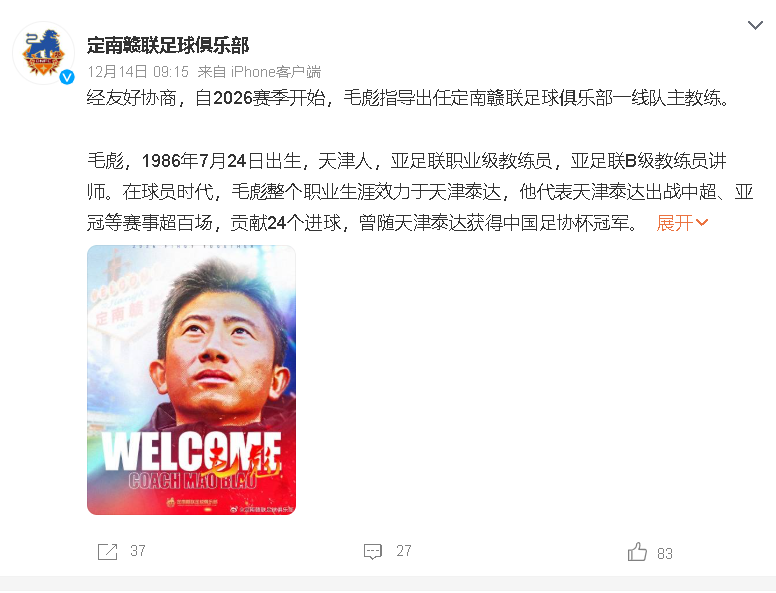
Task: Open the Welcome Coach Mao Biao poster
Action: coord(192,380)
